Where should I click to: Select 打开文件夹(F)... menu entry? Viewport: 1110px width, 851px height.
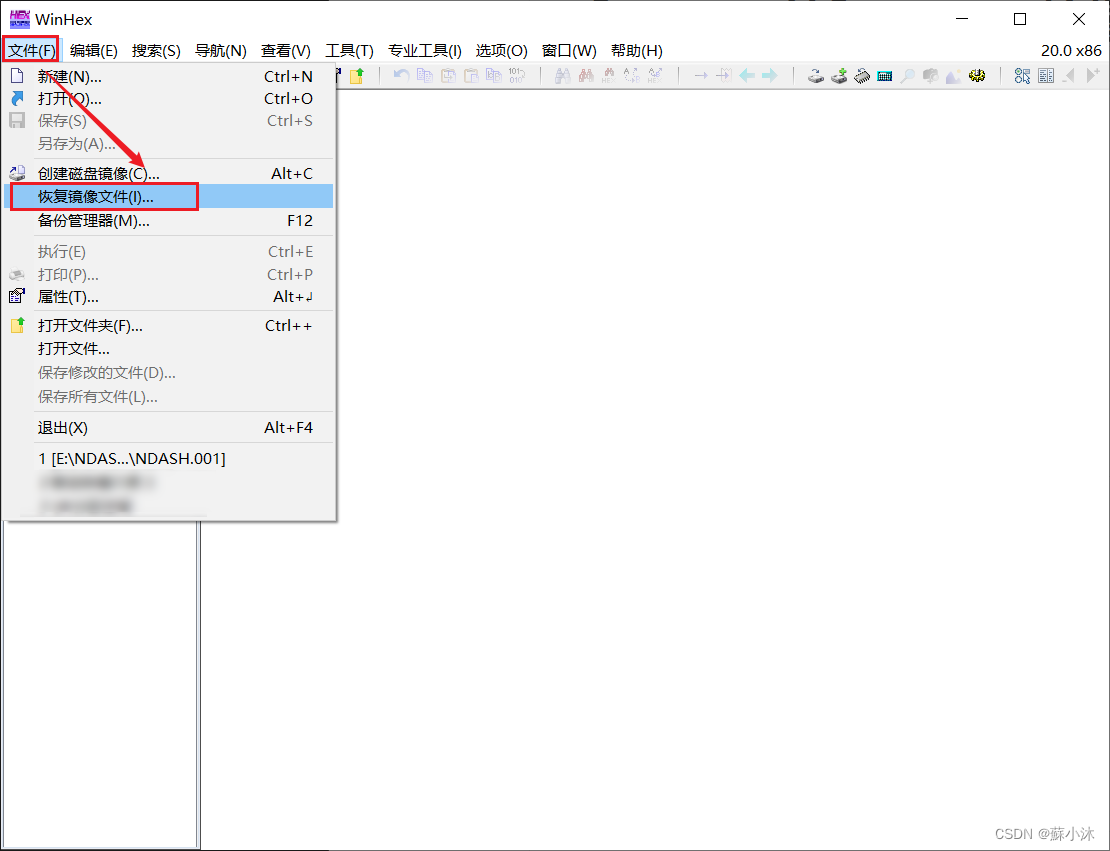click(168, 326)
